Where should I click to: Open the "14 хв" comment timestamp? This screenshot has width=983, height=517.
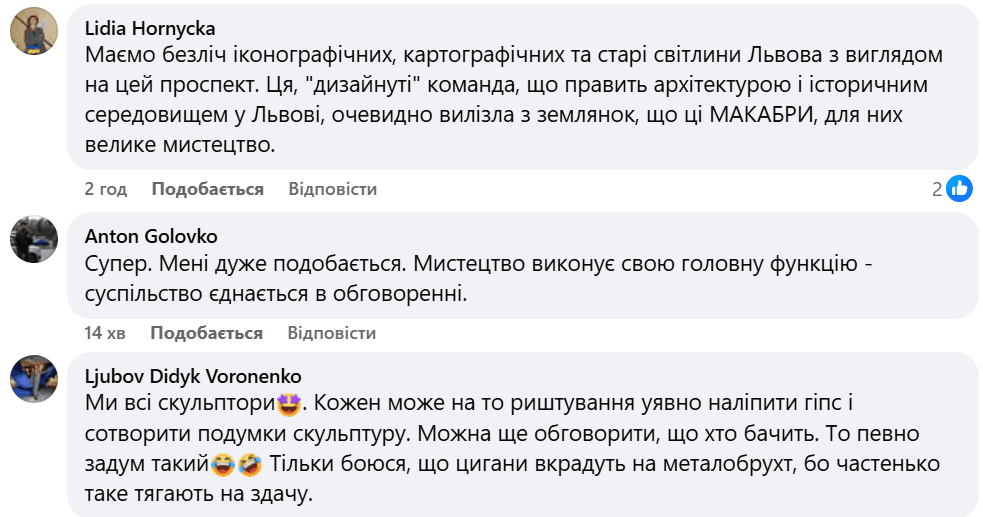pos(105,333)
